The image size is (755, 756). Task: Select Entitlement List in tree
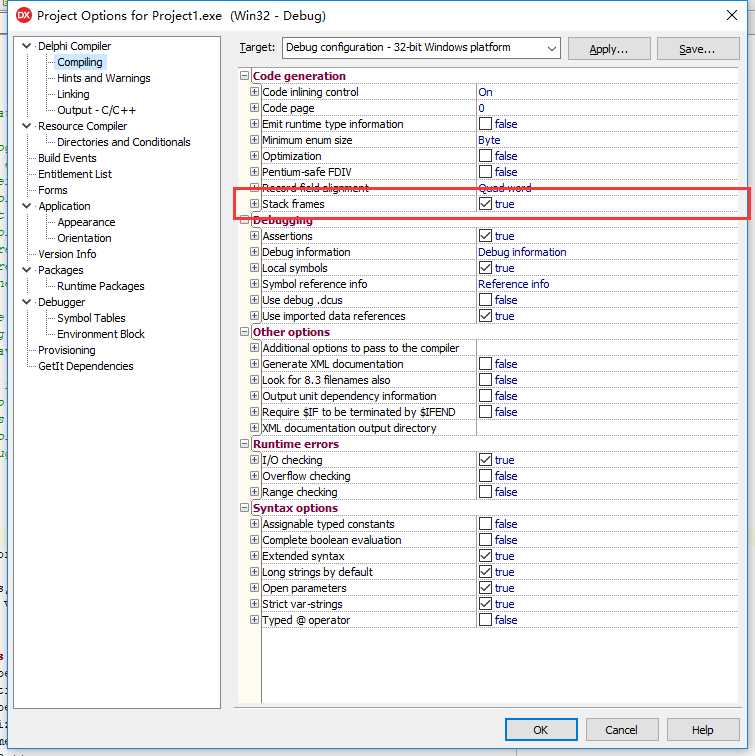click(75, 174)
